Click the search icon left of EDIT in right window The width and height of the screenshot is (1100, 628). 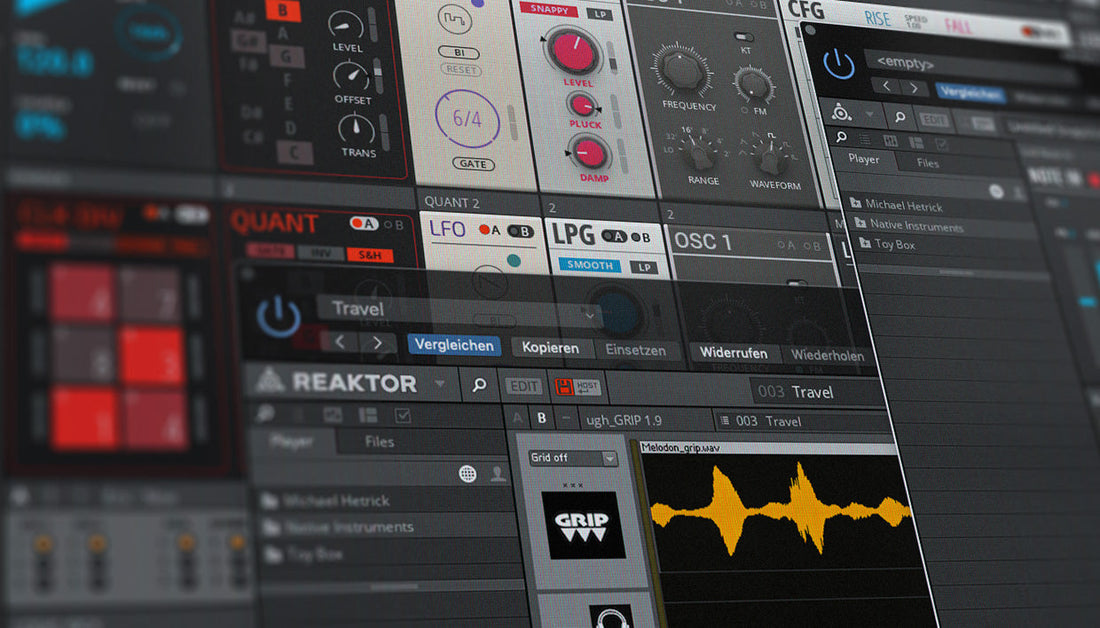pos(900,116)
